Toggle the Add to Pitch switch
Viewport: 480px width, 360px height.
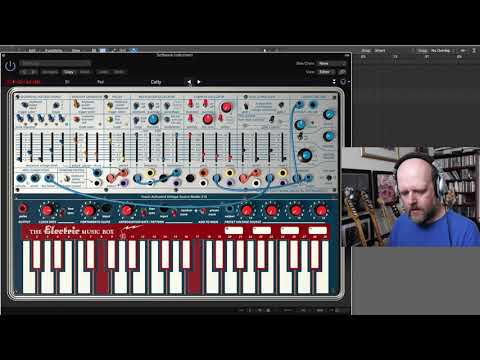(x=203, y=211)
